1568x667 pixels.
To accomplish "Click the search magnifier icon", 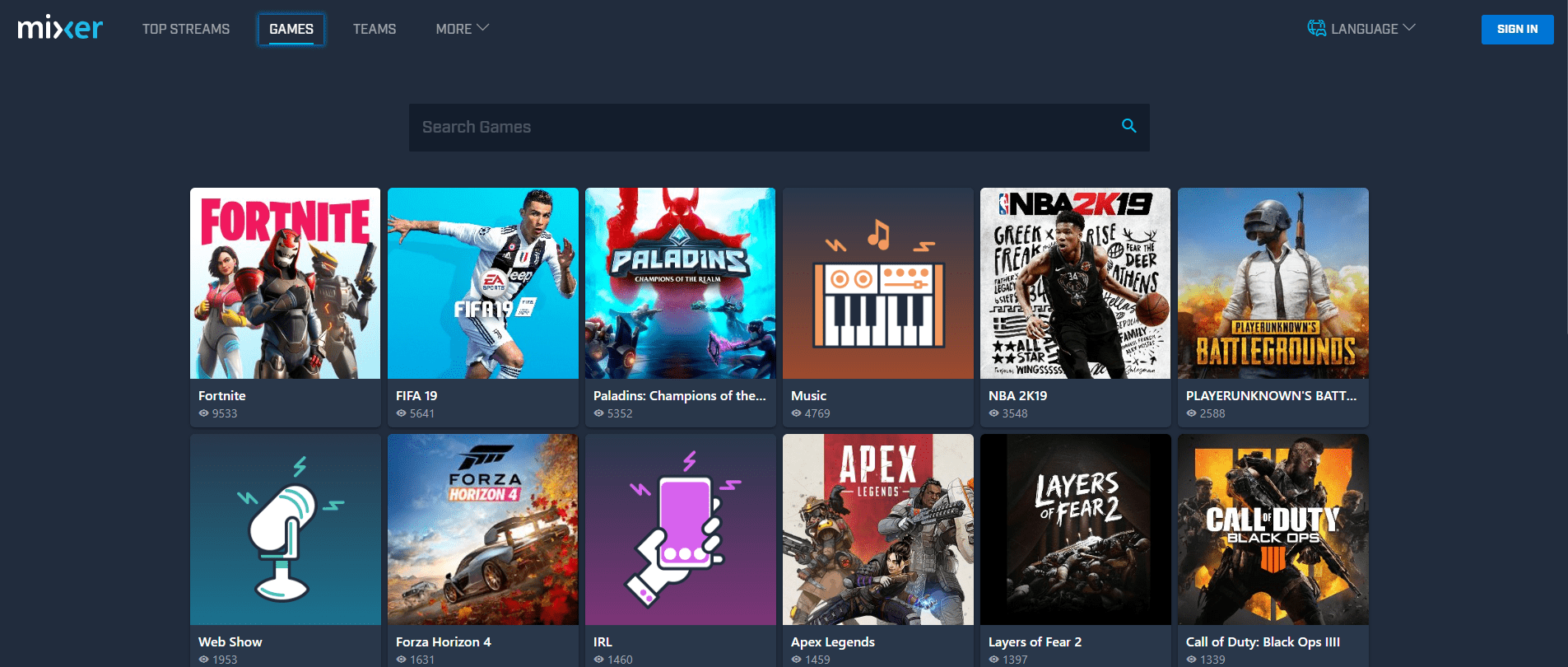I will (x=1129, y=126).
